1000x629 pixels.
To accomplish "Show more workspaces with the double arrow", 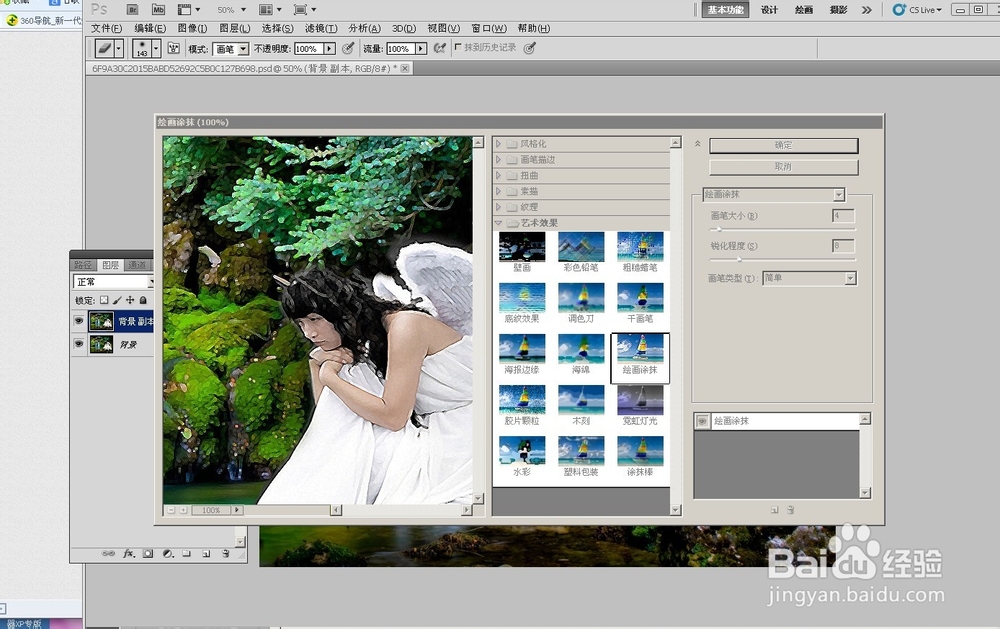I will point(866,10).
